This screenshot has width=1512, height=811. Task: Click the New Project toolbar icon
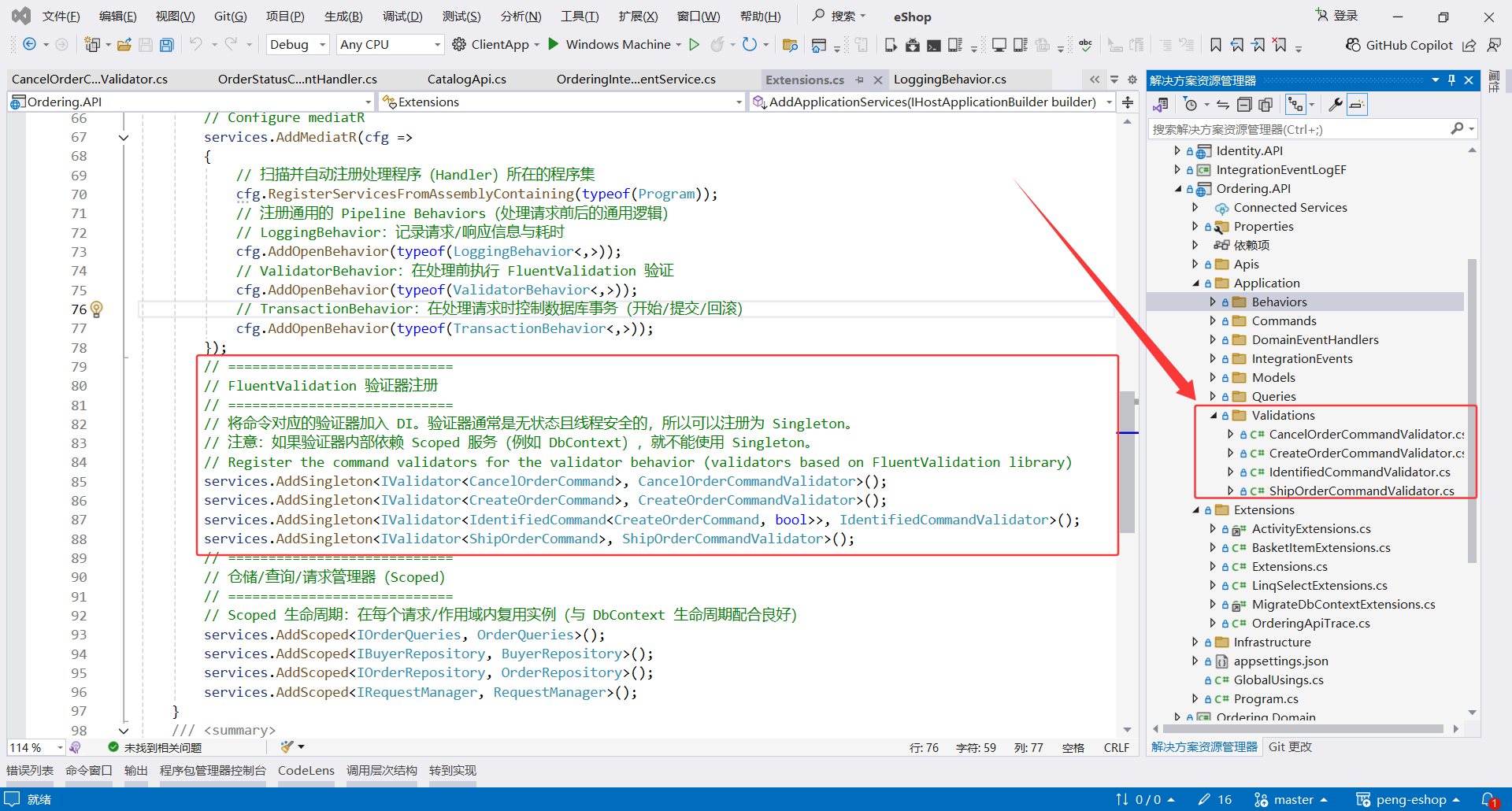[x=92, y=45]
